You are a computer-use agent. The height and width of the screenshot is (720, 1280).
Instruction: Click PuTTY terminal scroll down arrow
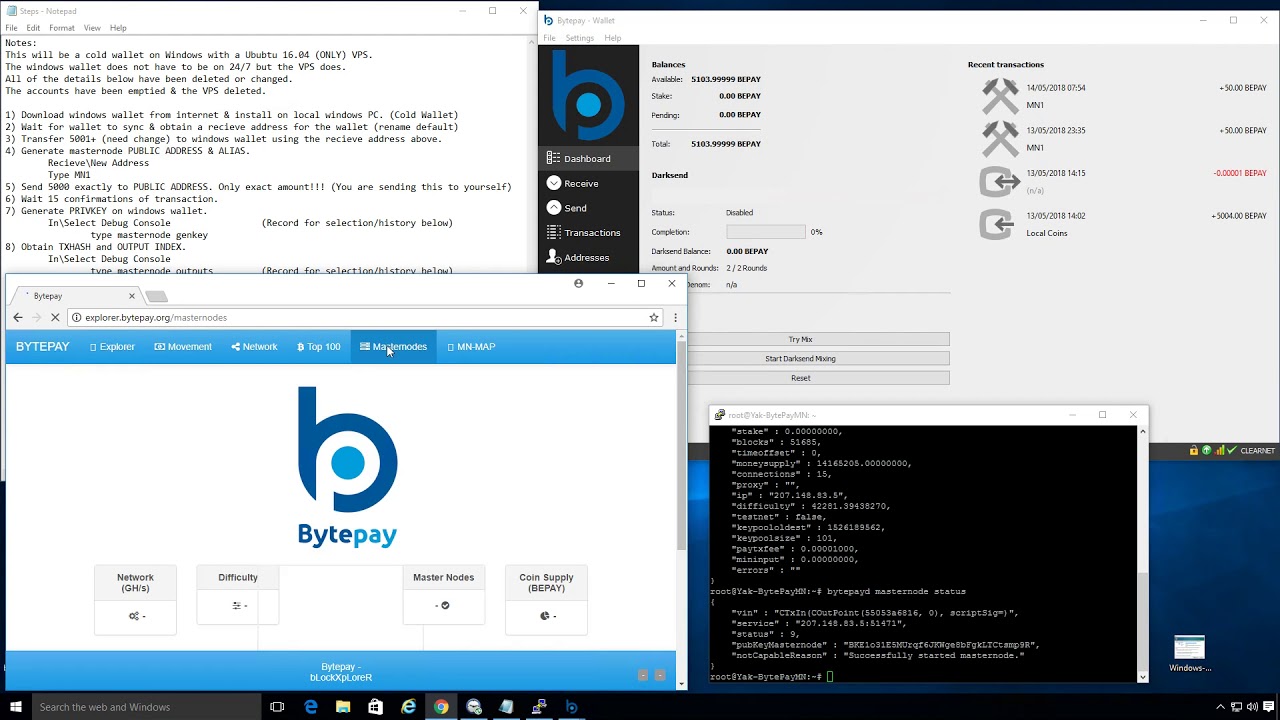(x=1143, y=677)
